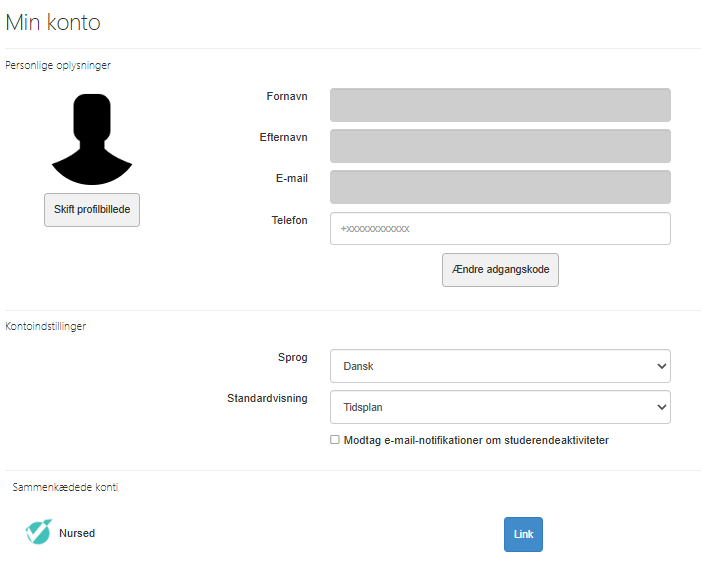
Task: Click the Efternavn input field
Action: (x=500, y=146)
